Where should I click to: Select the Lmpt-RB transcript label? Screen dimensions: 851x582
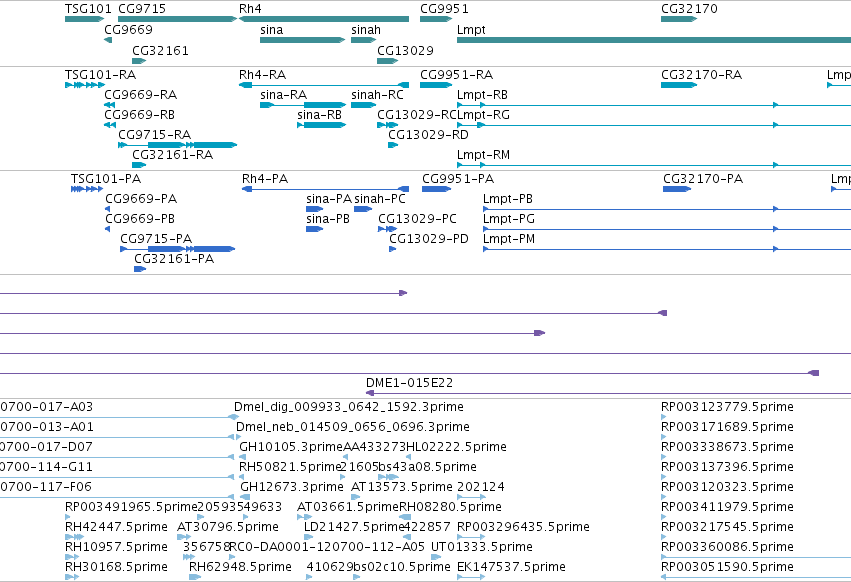tap(482, 95)
